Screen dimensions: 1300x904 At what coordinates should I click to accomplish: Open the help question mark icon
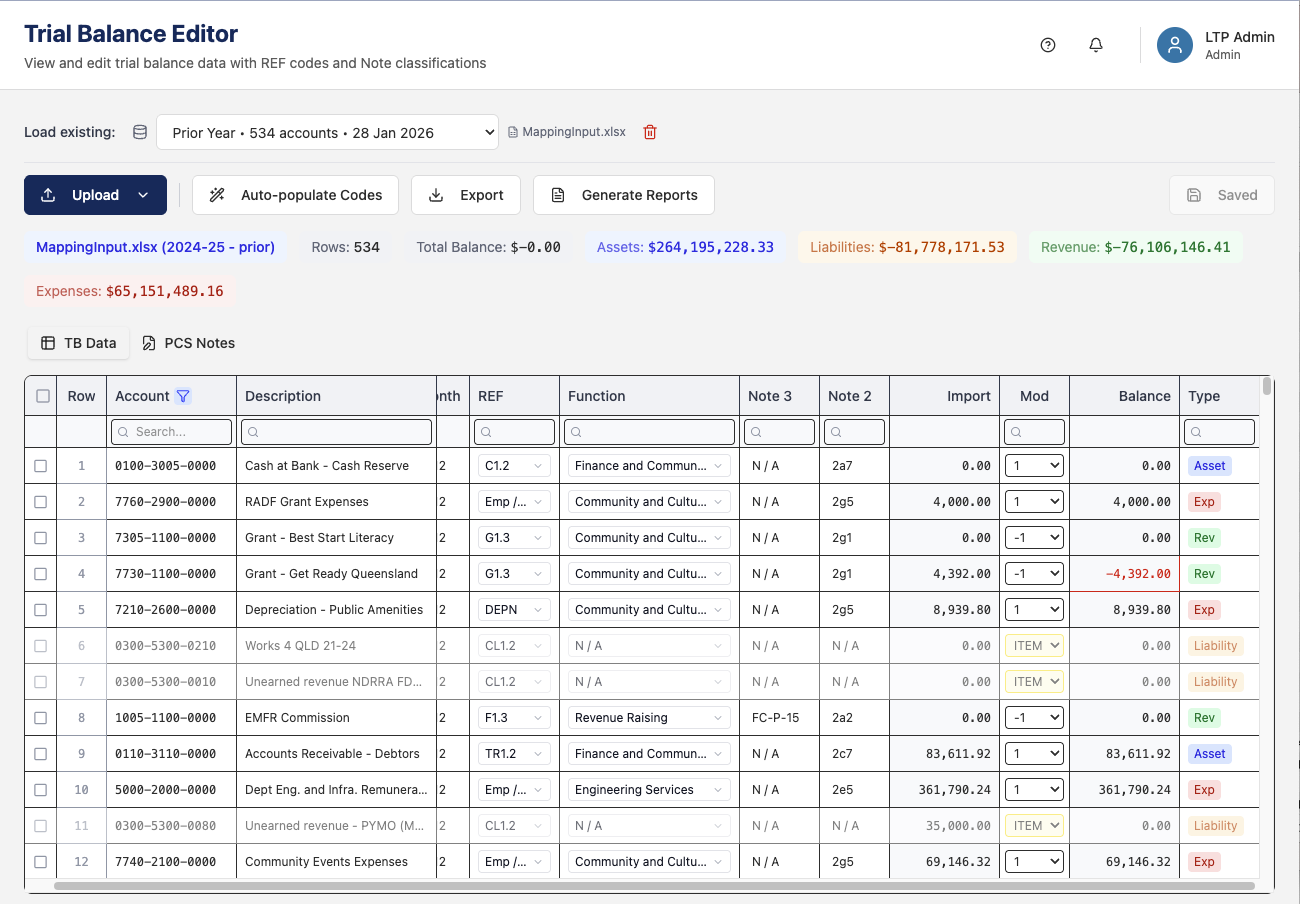(1048, 45)
